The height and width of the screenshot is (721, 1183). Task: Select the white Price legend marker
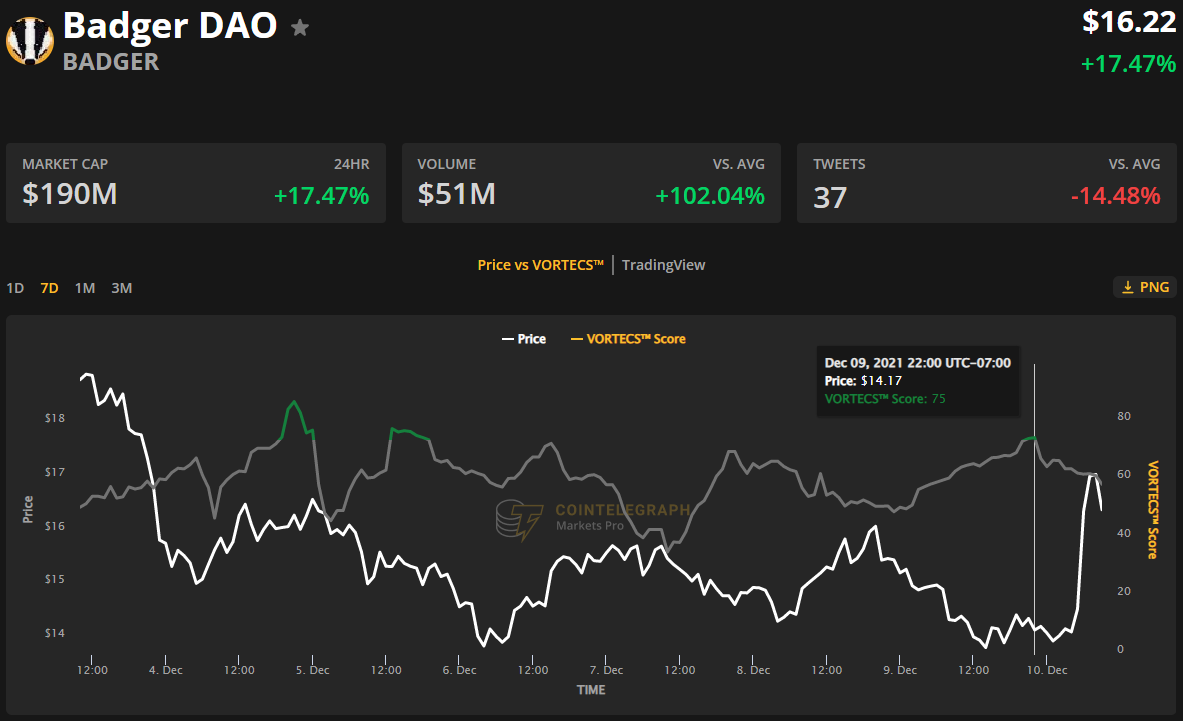(507, 338)
